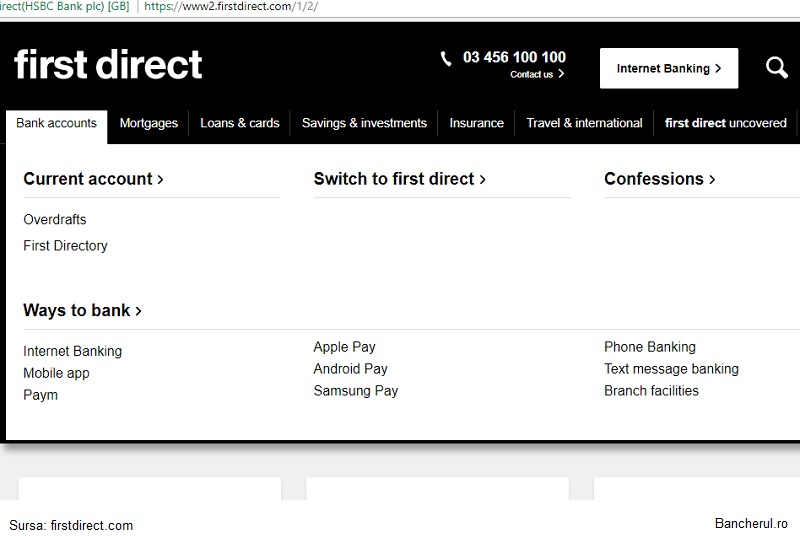Screen dimensions: 800x536
Task: Click the First Directory link
Action: 65,246
